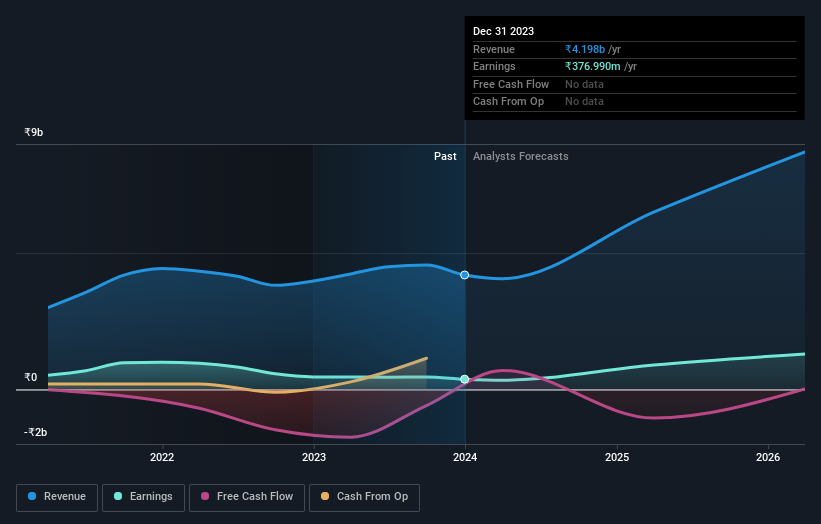Image resolution: width=821 pixels, height=524 pixels.
Task: Click the ₹376.990m earnings value
Action: [593, 66]
